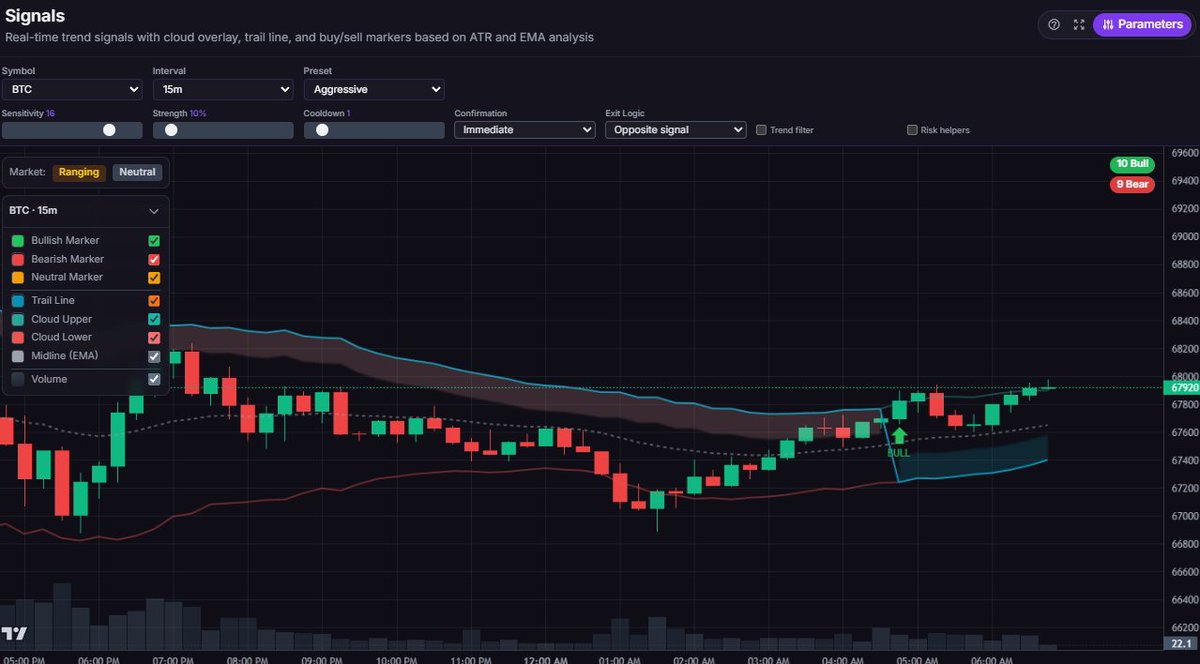Click the orange Neutral Marker color swatch
Screen dimensions: 1200x664
[17, 277]
